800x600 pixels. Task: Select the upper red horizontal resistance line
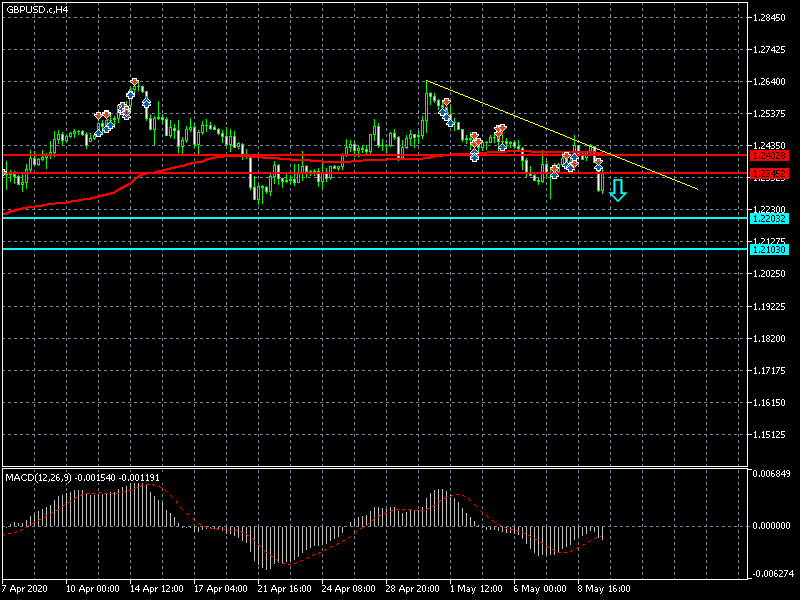tap(300, 155)
